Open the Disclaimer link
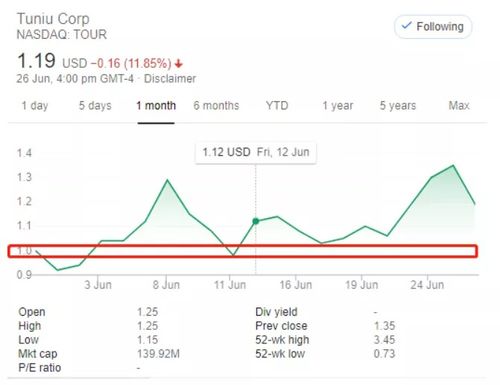The width and height of the screenshot is (500, 385). click(170, 79)
